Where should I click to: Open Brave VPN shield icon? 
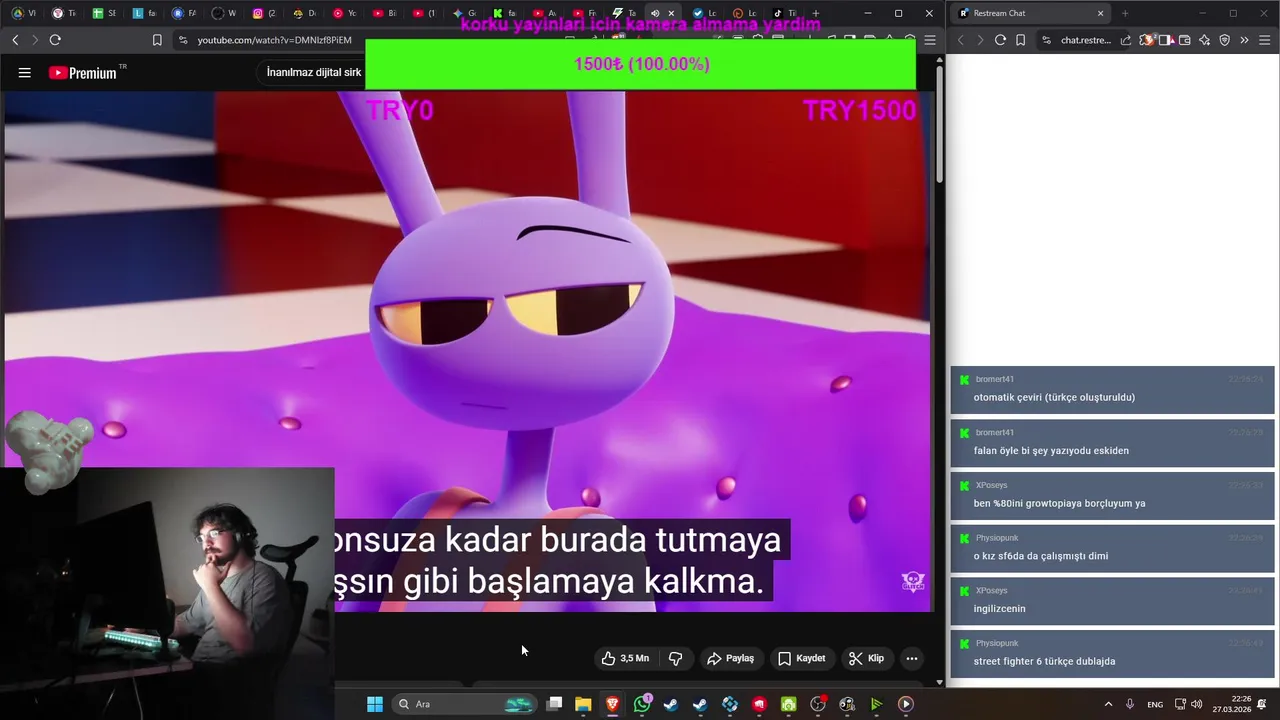coord(1224,40)
